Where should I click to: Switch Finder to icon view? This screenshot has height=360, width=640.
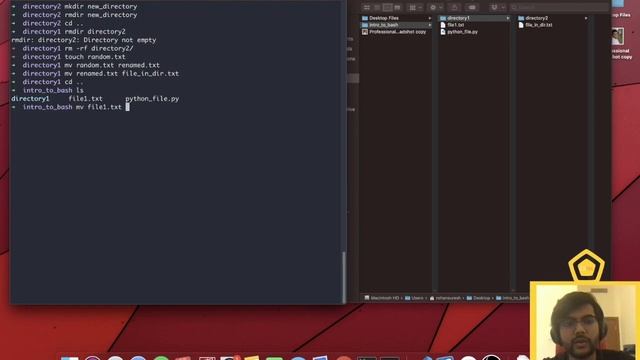coord(367,7)
